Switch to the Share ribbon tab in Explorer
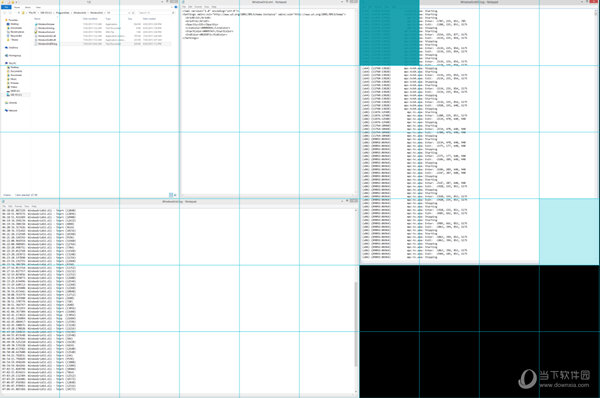 pyautogui.click(x=28, y=7)
